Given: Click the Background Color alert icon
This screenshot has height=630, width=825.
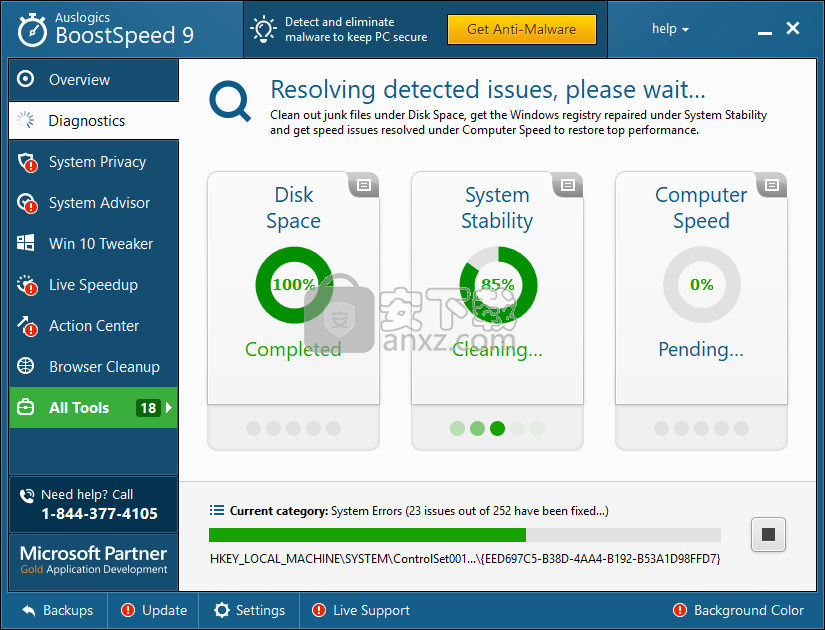Looking at the screenshot, I should click(x=680, y=610).
